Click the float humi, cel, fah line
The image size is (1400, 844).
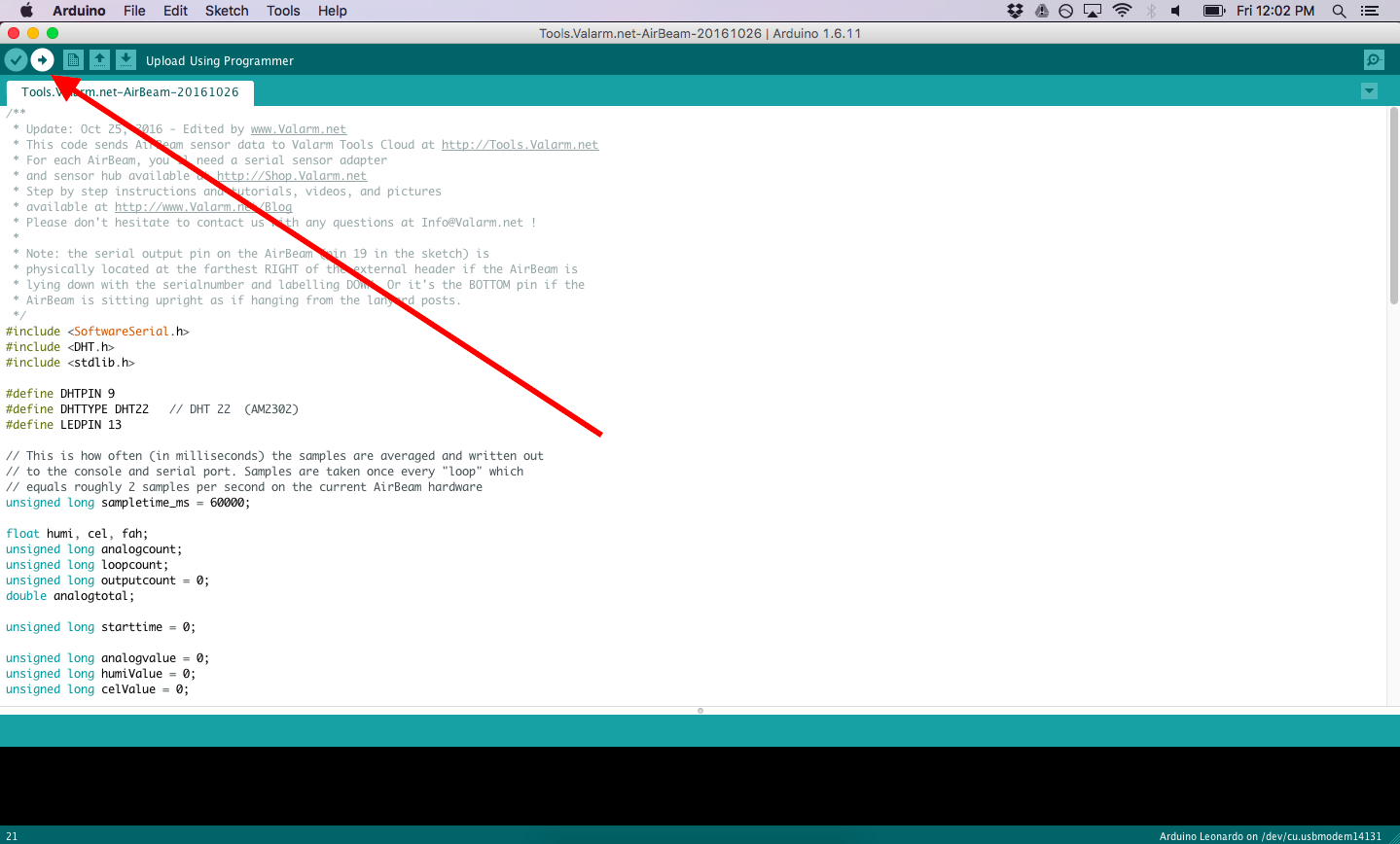(77, 534)
